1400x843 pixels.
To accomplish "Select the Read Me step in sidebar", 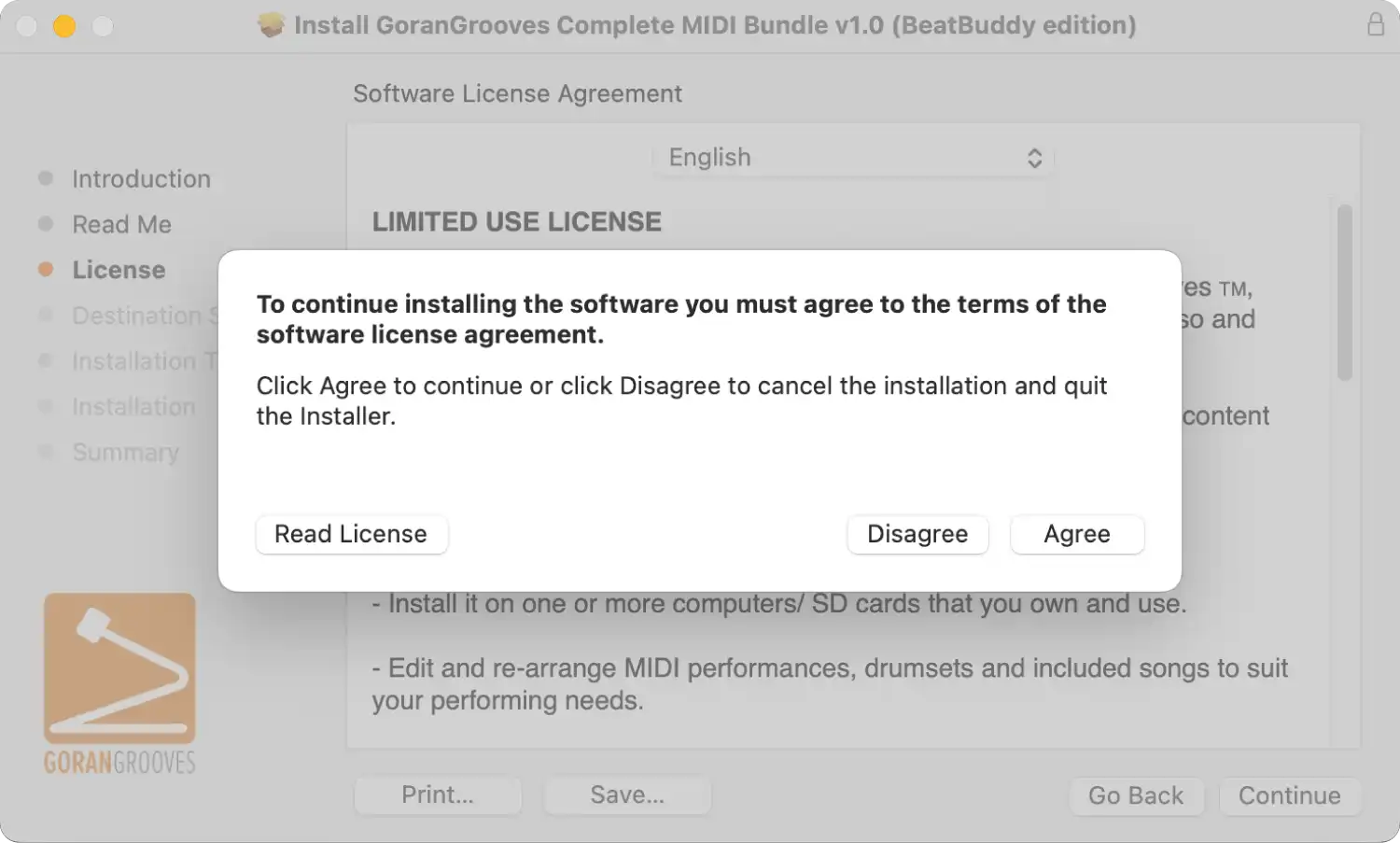I will click(x=121, y=224).
